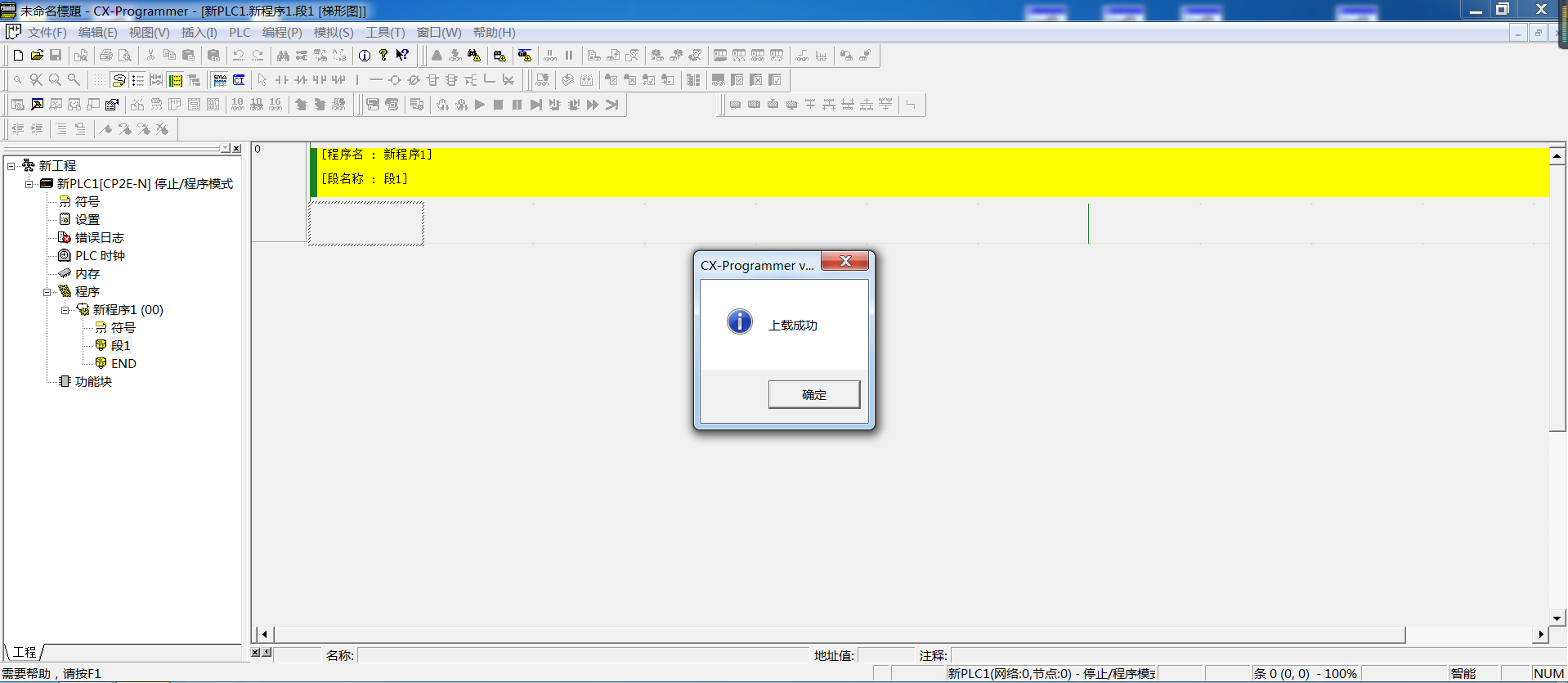Open the 模拟(S) menu
The height and width of the screenshot is (683, 1568).
point(334,33)
